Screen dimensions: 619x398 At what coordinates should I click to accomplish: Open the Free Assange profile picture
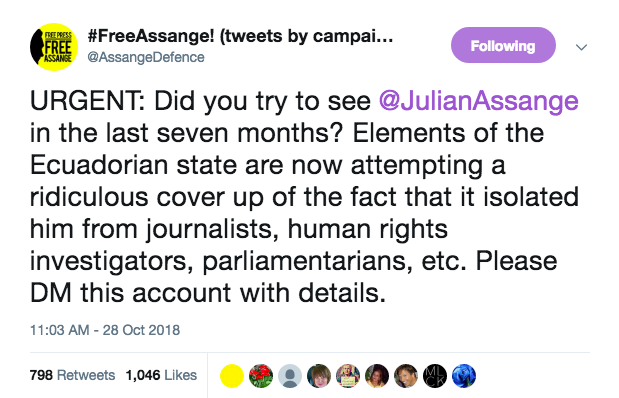click(x=54, y=47)
